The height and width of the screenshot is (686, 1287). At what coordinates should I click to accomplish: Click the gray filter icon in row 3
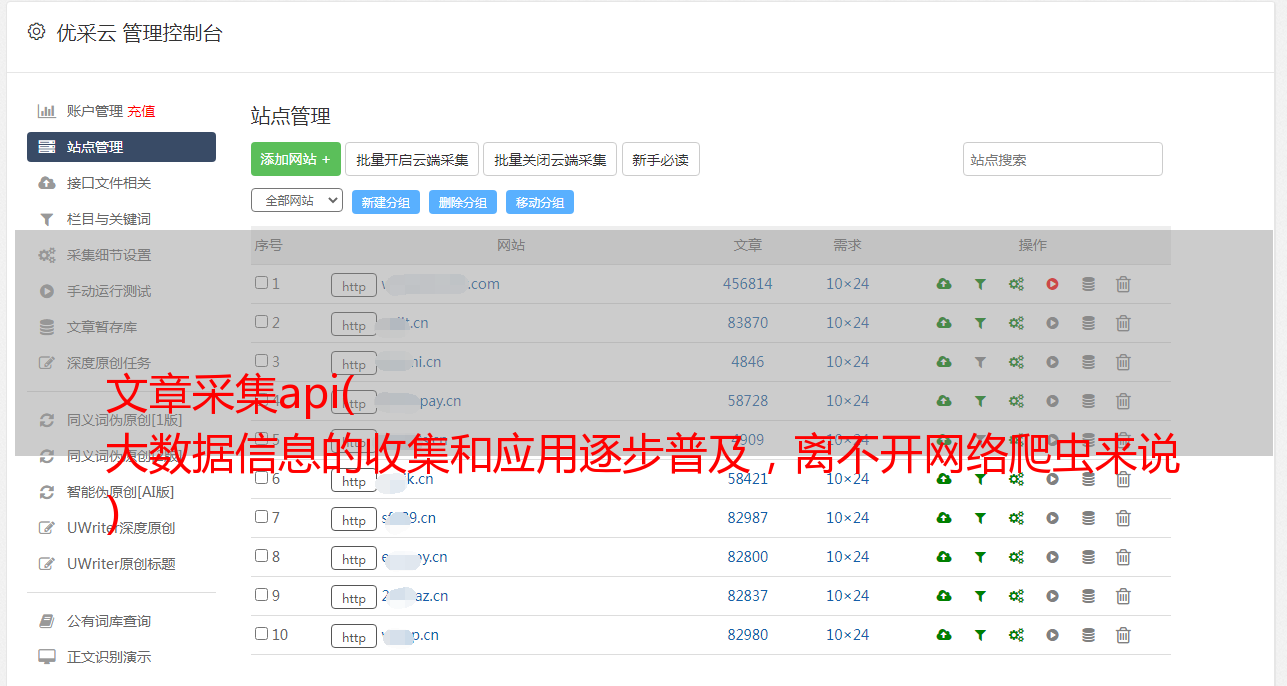[x=980, y=362]
